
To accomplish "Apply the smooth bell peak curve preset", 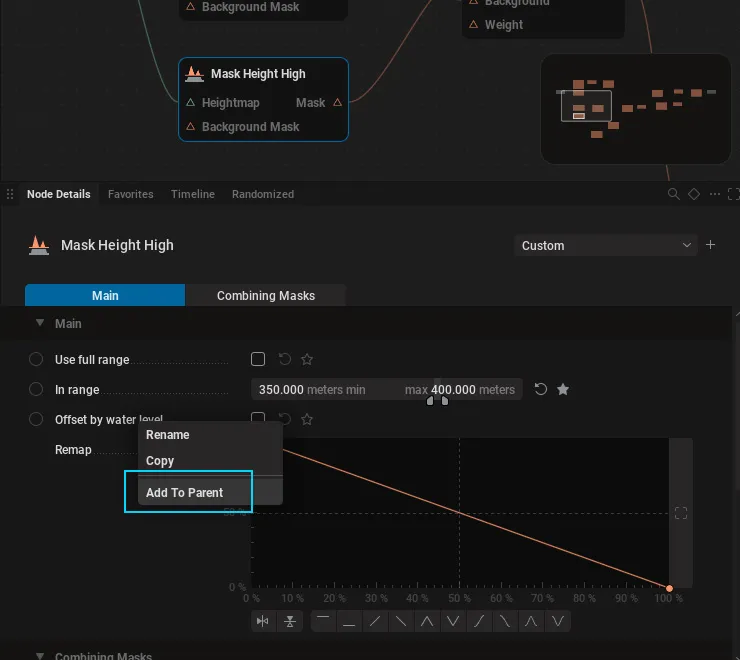I will [x=531, y=621].
